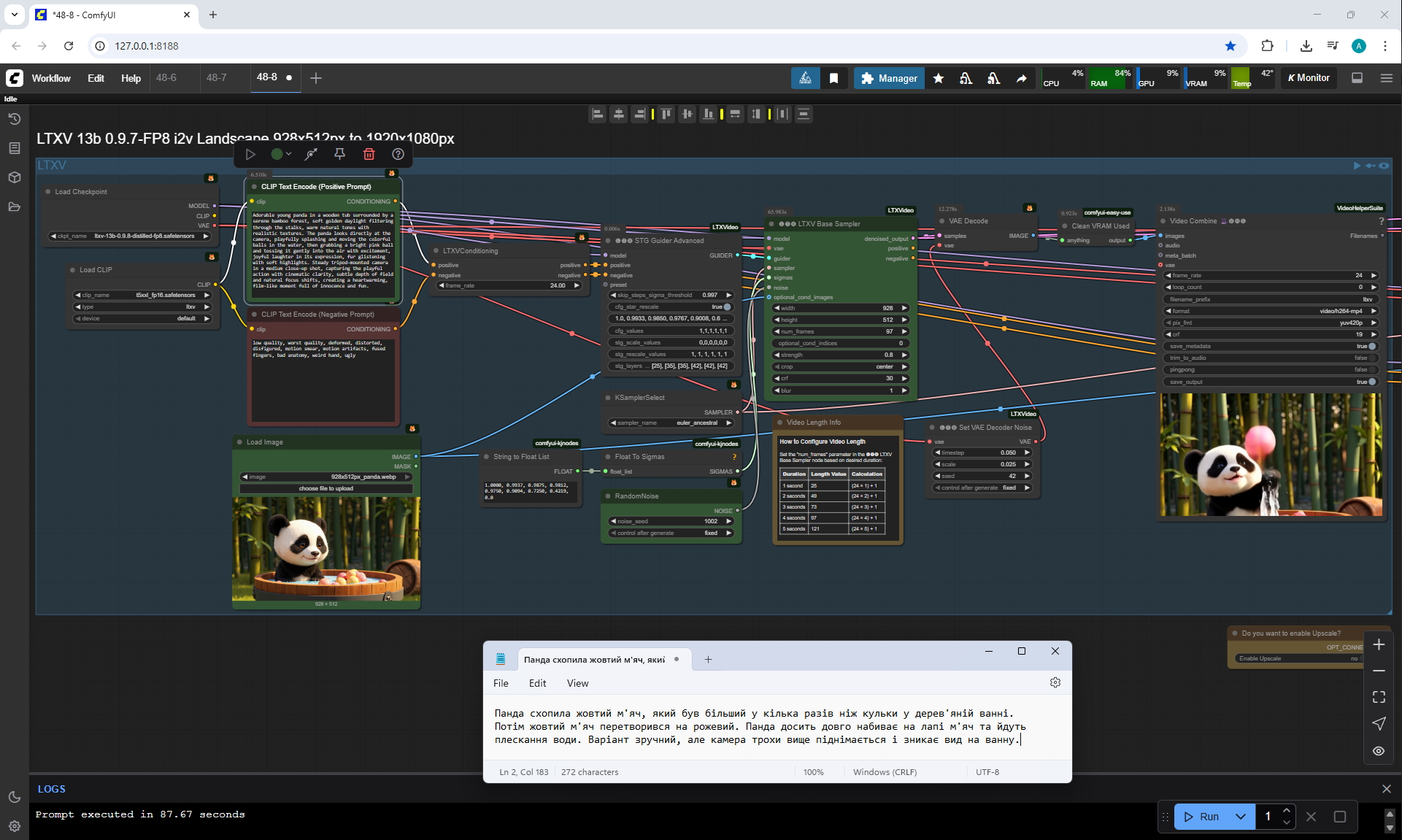
Task: Toggle the save_output switch in Video Combine
Action: click(1371, 382)
